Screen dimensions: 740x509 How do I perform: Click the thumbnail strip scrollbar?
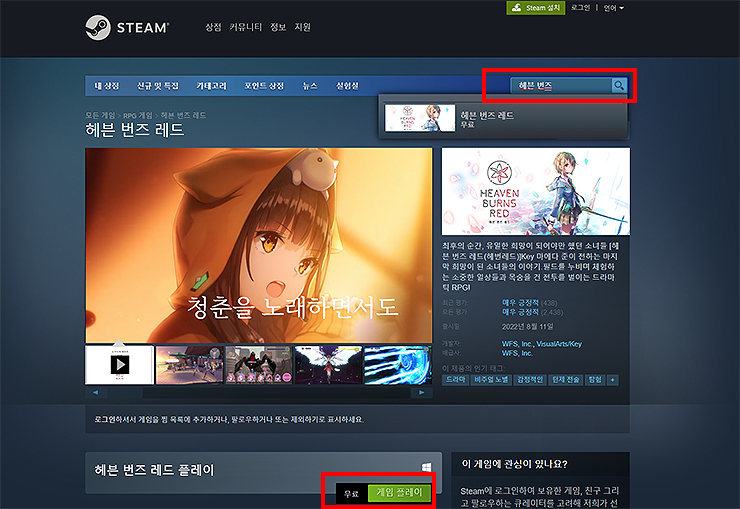tap(259, 392)
